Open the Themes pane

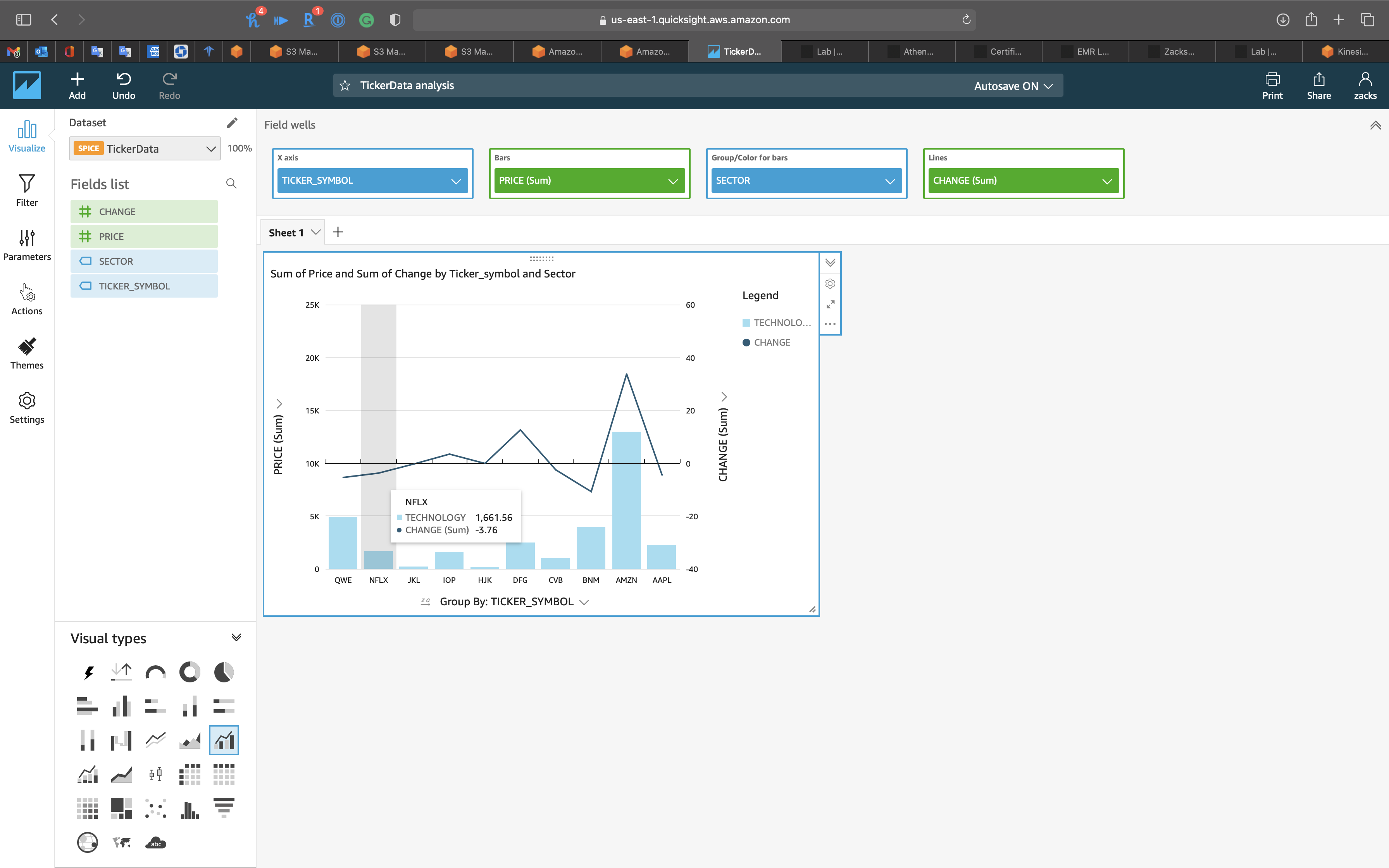click(26, 353)
